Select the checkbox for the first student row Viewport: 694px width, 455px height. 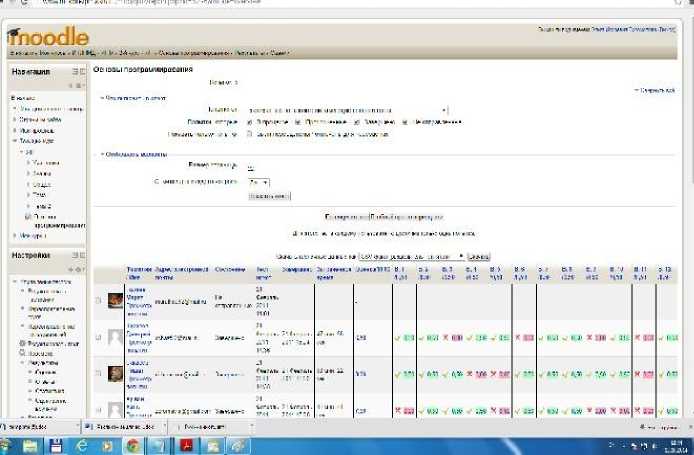coord(98,300)
